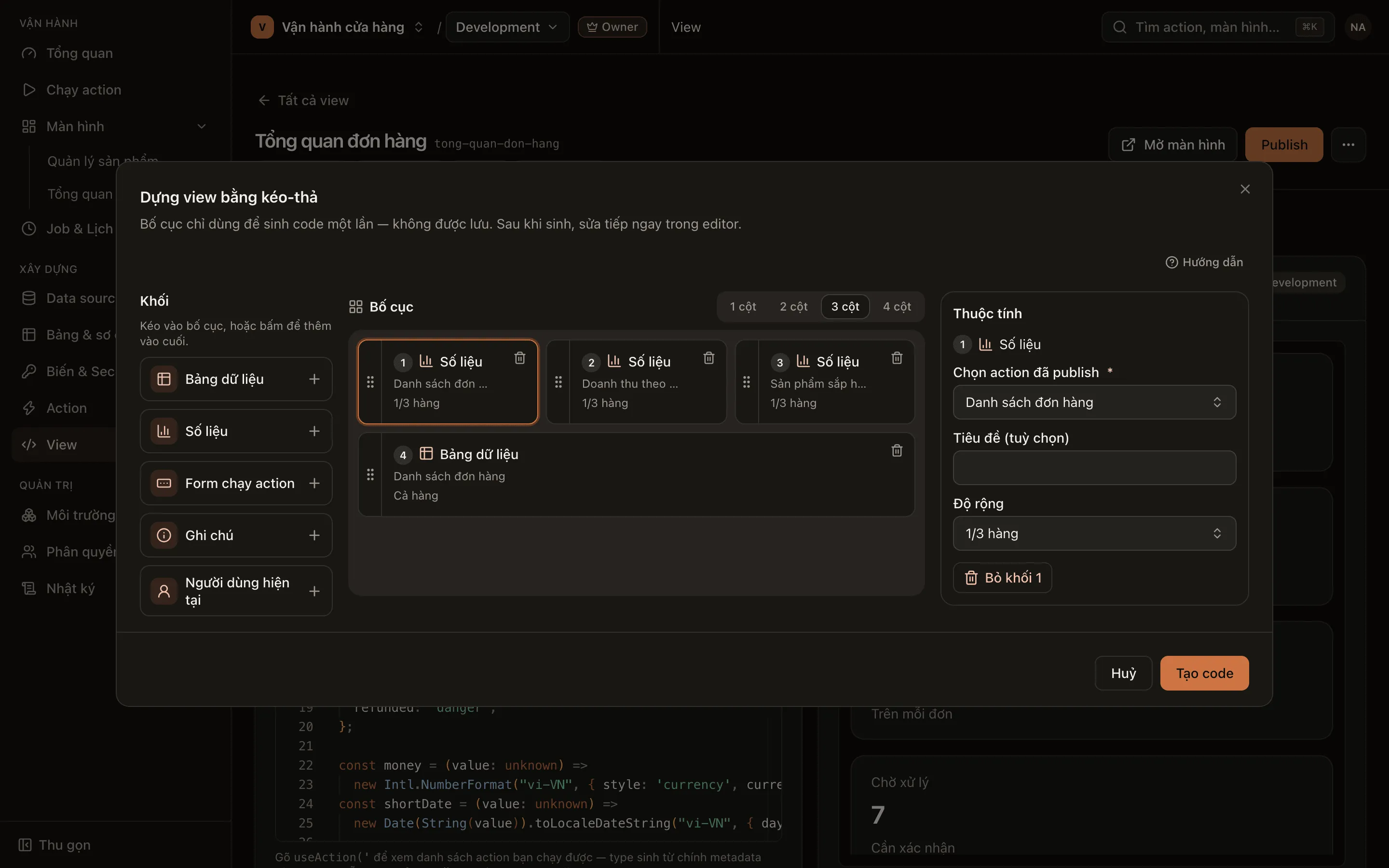Grab the drag handle of block 4
The width and height of the screenshot is (1389, 868).
point(370,475)
